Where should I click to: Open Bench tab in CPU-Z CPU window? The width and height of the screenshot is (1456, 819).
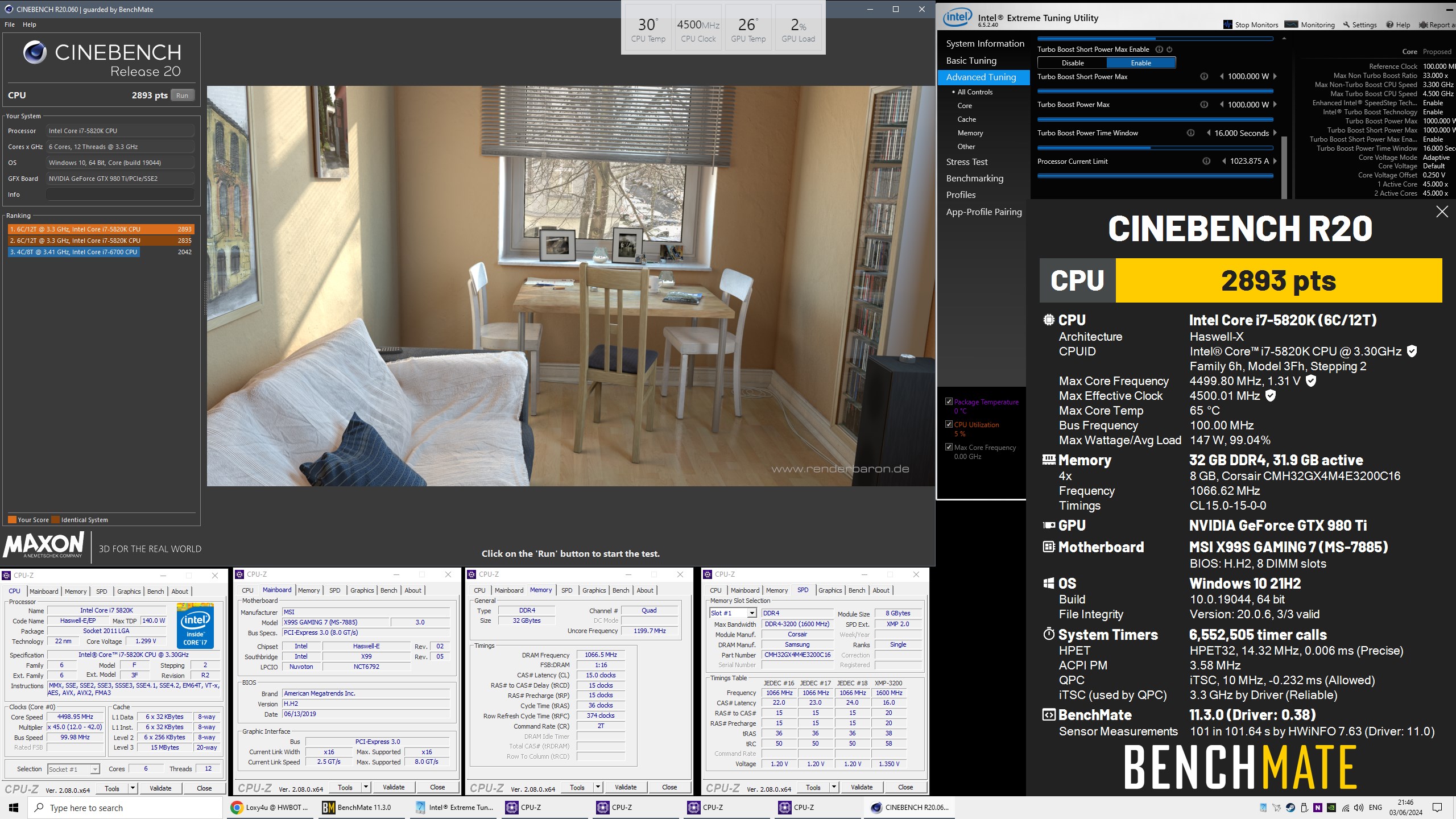coord(155,591)
